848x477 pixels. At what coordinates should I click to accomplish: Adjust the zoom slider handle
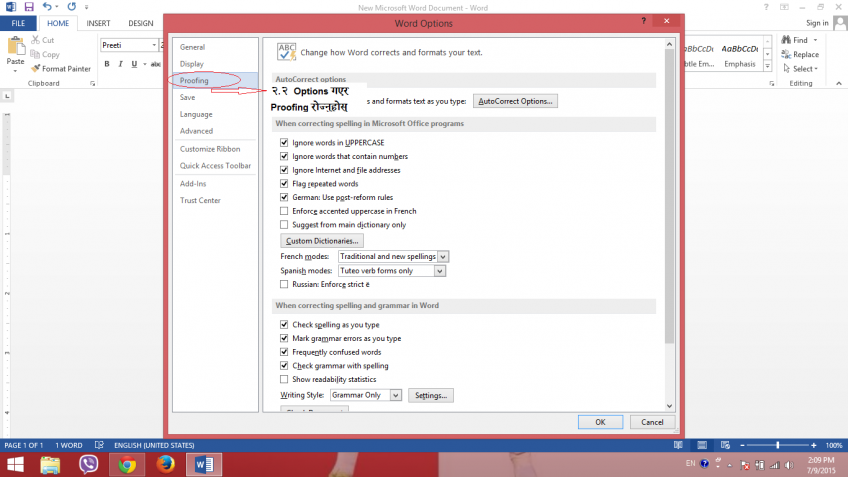pos(778,445)
